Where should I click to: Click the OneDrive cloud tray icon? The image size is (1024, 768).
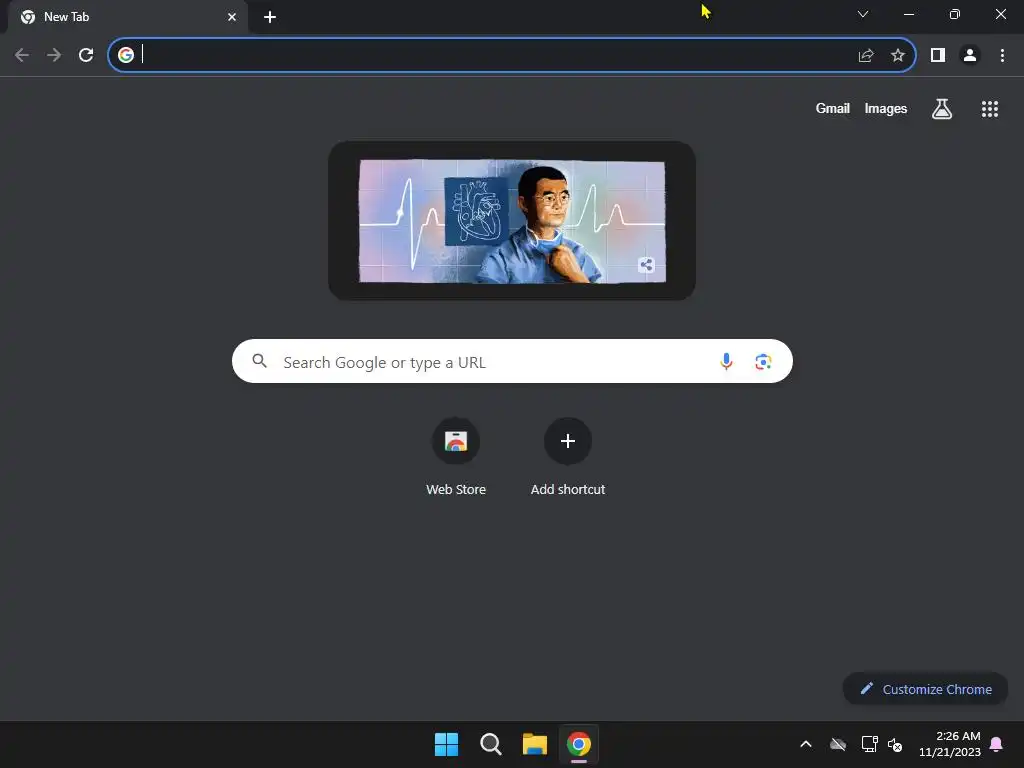[x=838, y=744]
